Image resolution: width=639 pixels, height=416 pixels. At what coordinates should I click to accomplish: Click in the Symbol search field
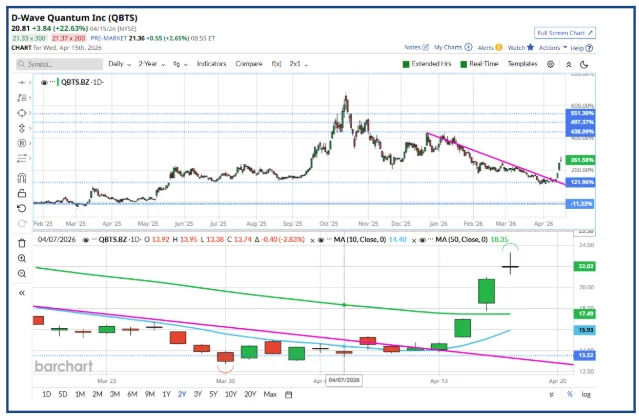(x=59, y=64)
